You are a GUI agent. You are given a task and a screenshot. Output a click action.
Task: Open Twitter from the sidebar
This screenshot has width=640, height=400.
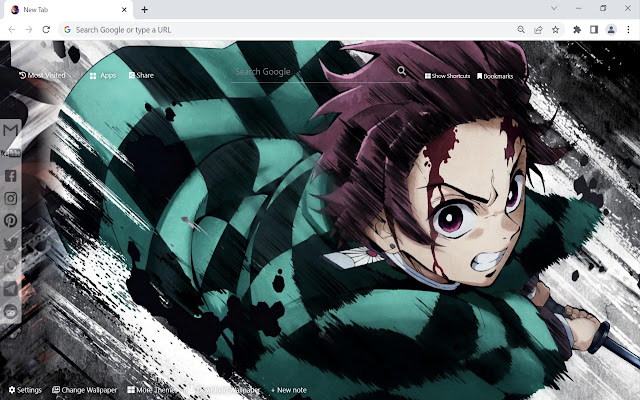(x=10, y=244)
